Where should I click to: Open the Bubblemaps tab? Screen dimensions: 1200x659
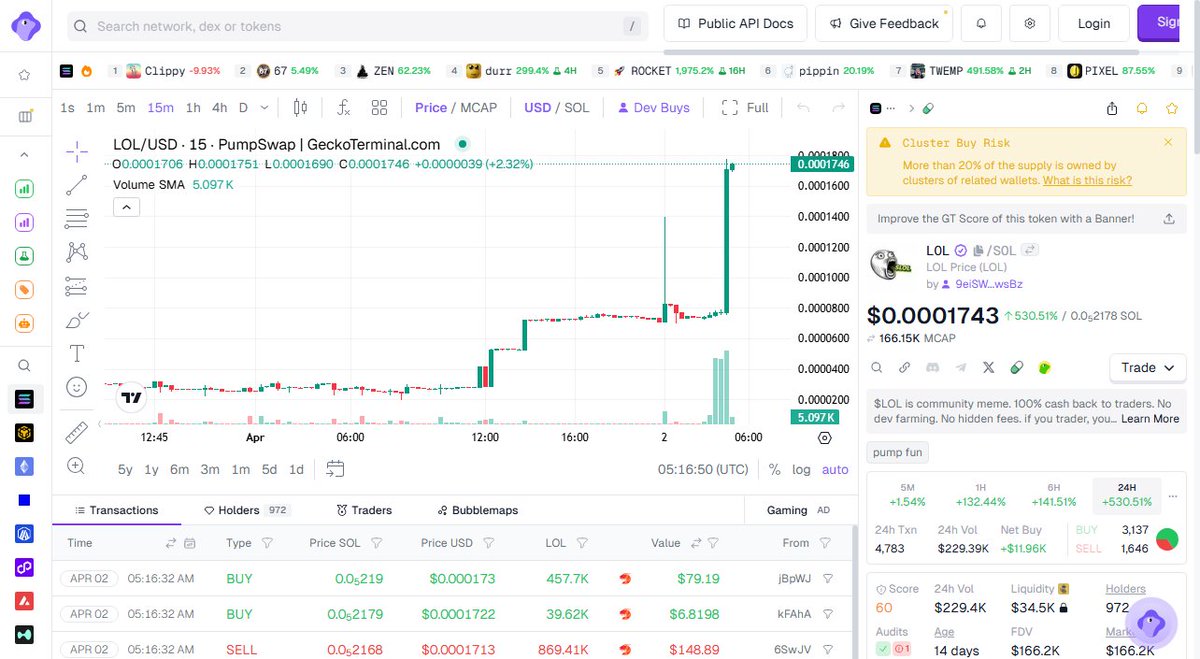click(x=478, y=510)
